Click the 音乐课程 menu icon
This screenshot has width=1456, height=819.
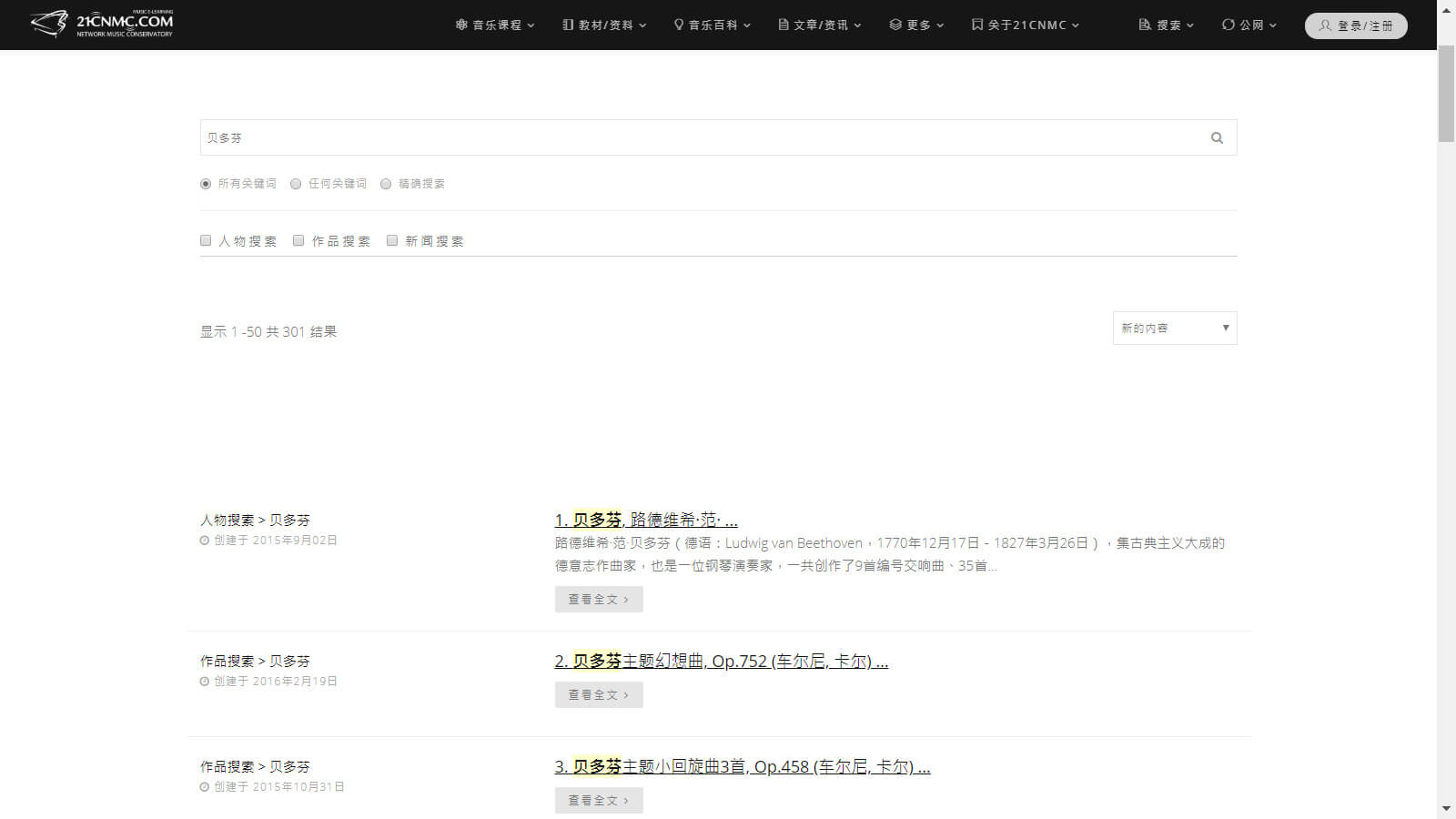point(461,25)
